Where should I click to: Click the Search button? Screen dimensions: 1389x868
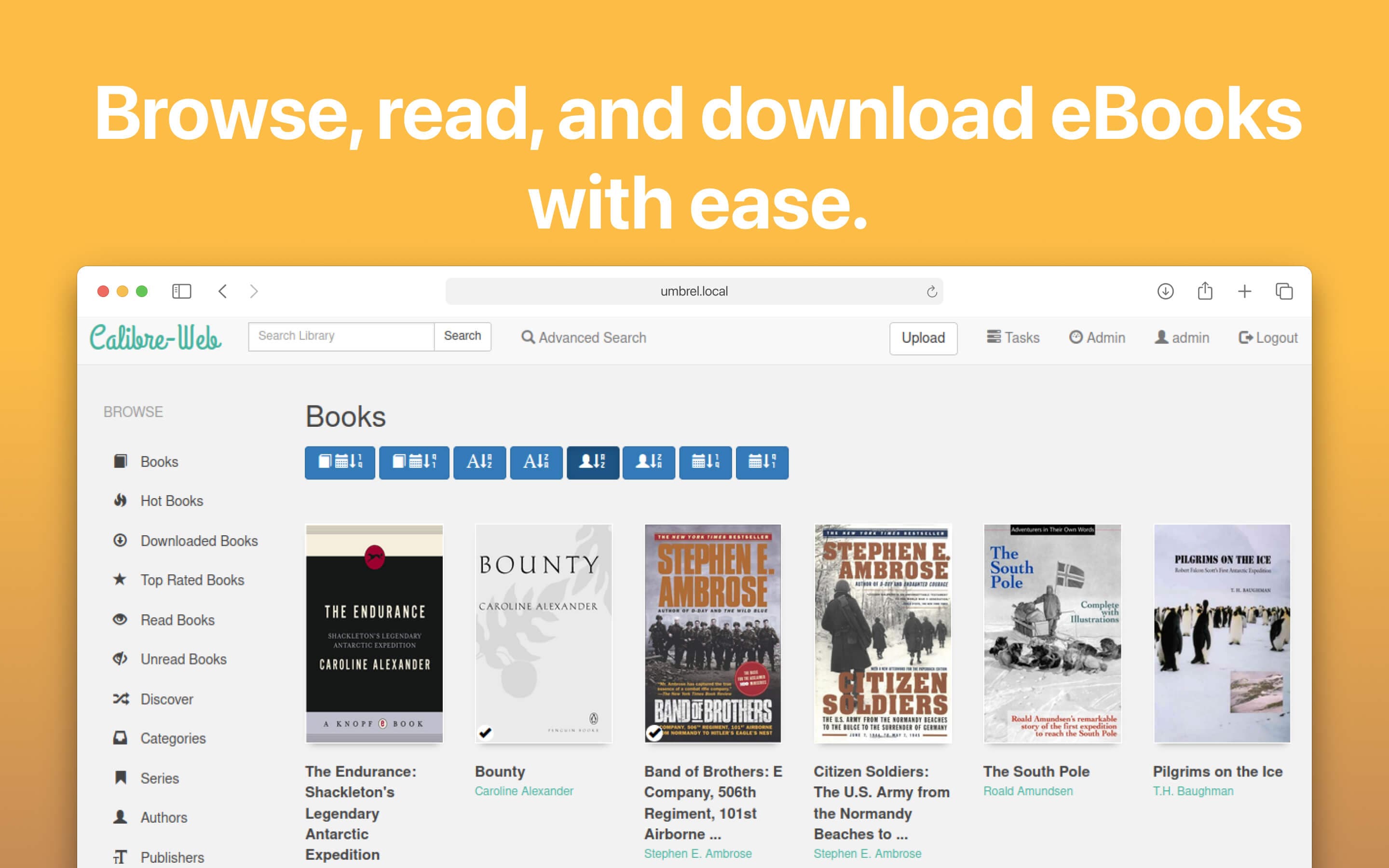point(462,337)
